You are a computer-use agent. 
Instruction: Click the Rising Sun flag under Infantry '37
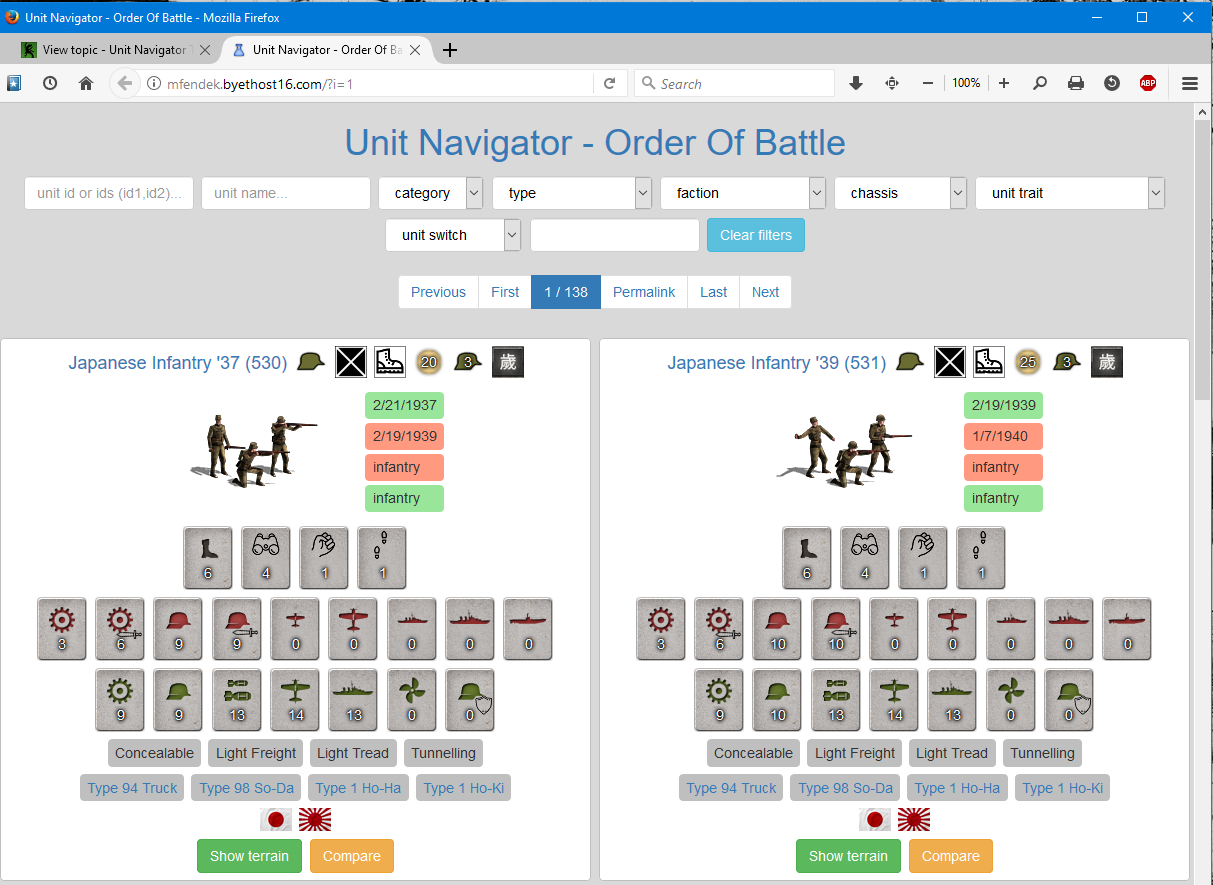(315, 820)
